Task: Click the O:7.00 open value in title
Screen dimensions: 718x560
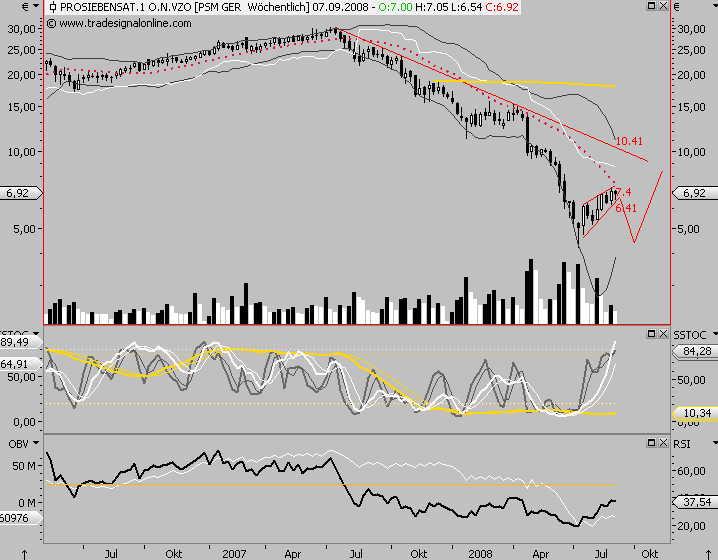Action: pos(396,7)
